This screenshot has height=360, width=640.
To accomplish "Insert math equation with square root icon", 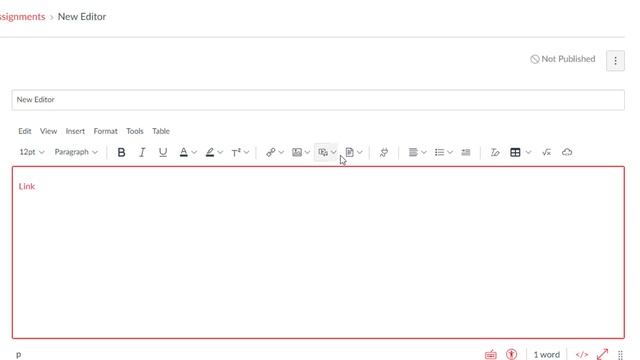I will [x=547, y=152].
